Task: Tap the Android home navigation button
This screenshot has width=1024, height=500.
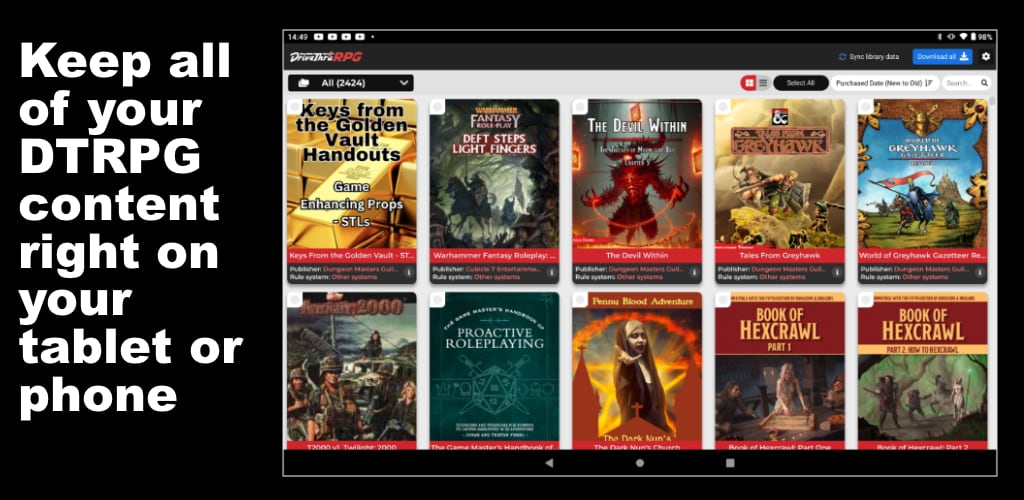Action: click(640, 463)
